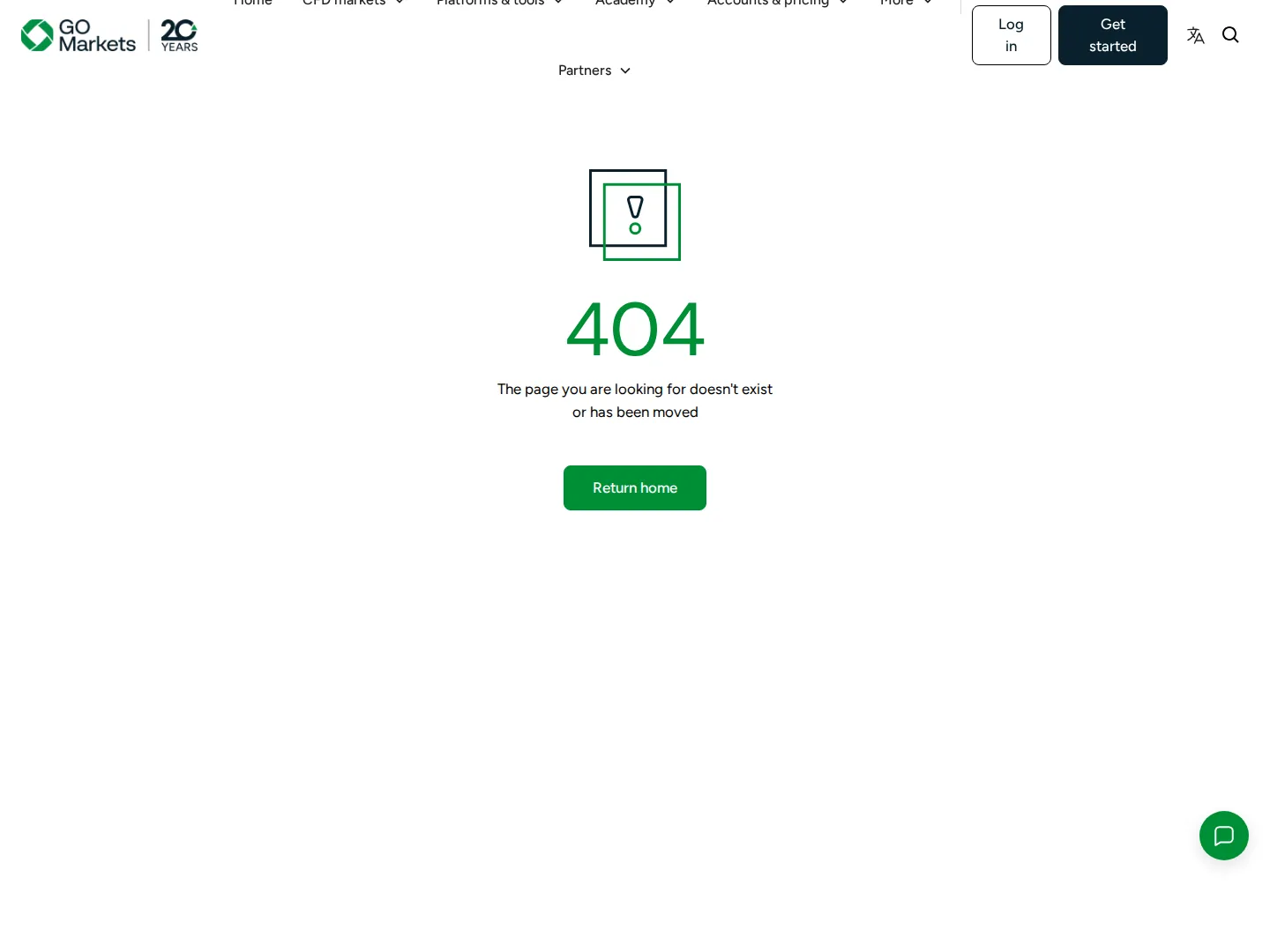
Task: Open site search via magnifier icon
Action: (x=1230, y=35)
